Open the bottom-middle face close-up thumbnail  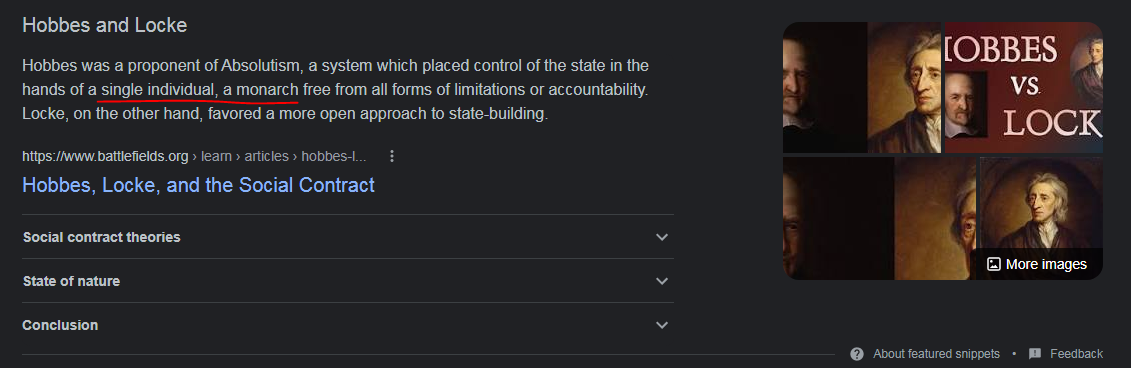935,219
